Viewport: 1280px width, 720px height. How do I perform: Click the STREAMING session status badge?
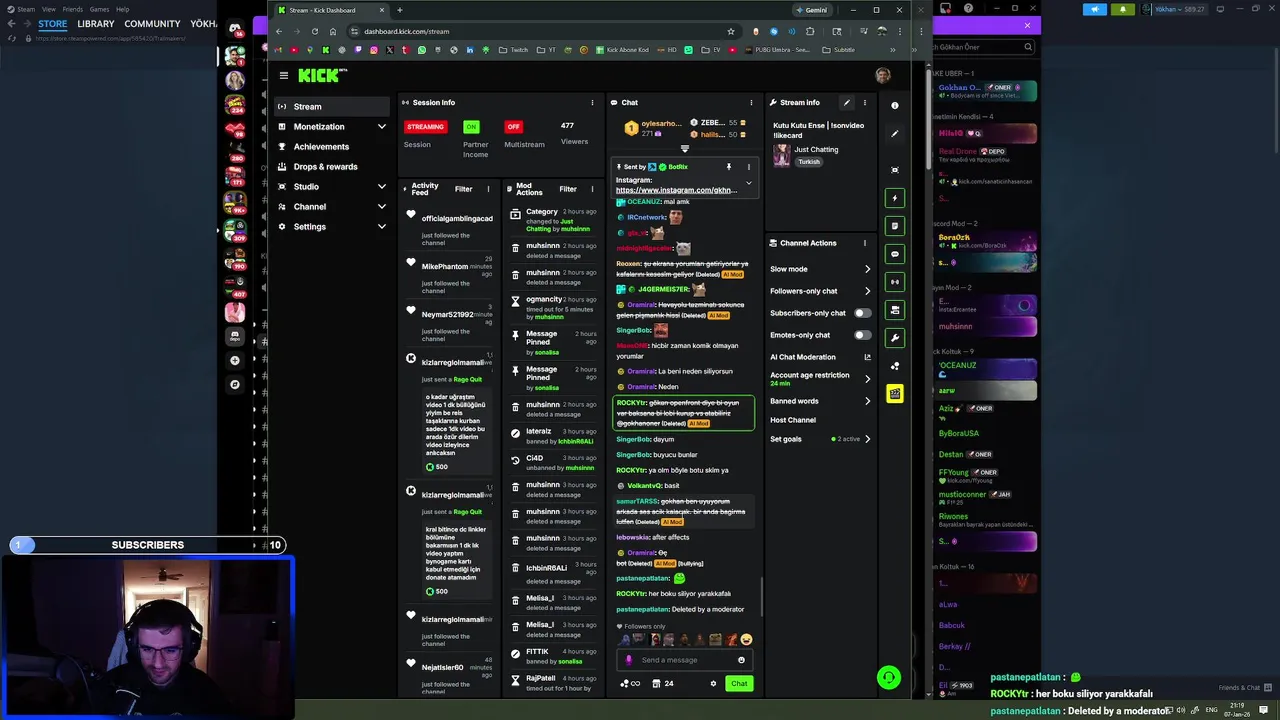(425, 127)
